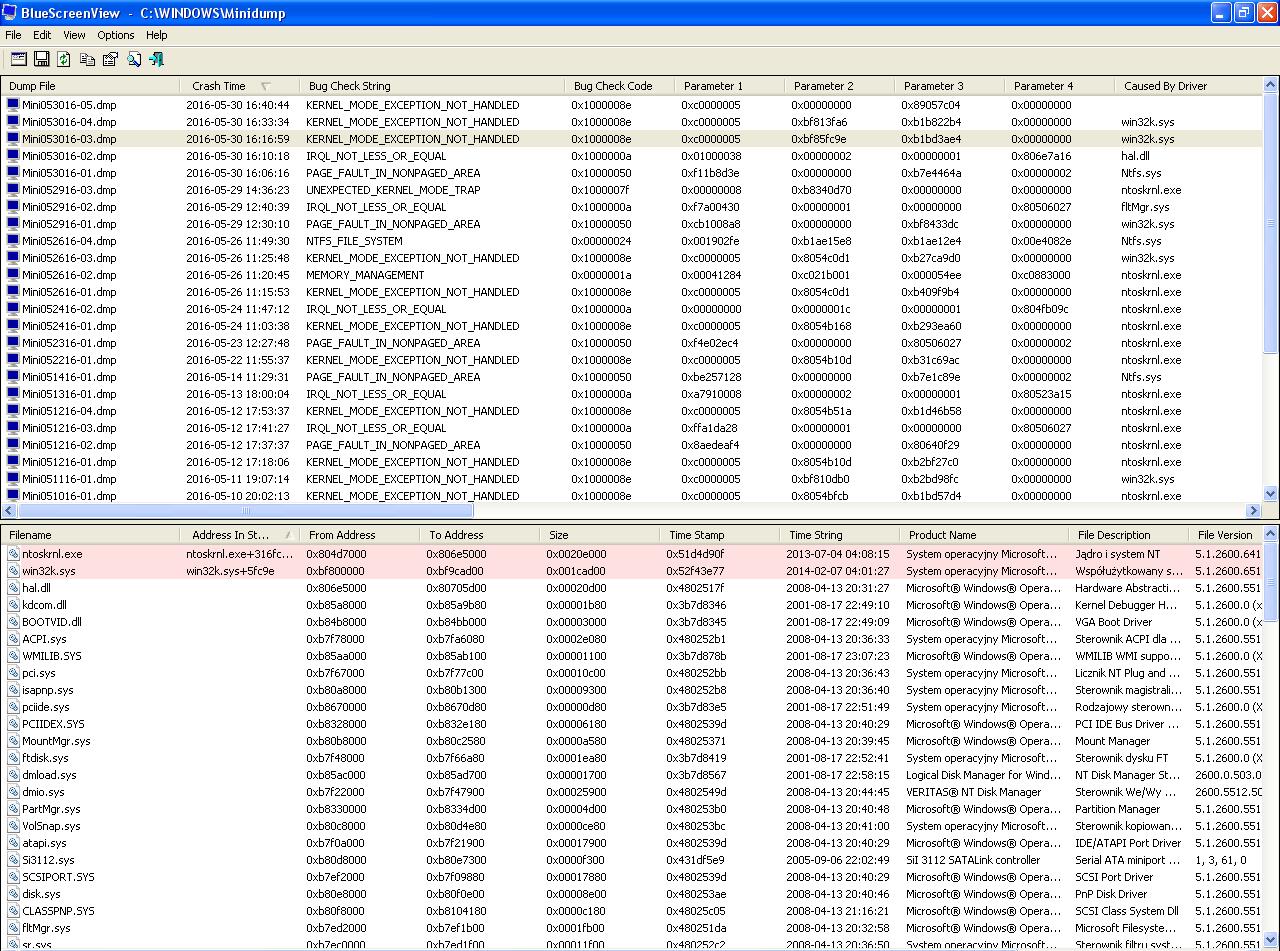
Task: Select the Si3112.sys driver entry
Action: click(x=48, y=860)
